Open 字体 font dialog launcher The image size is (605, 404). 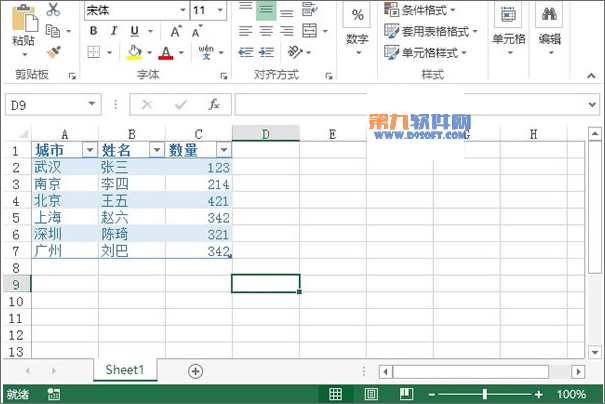223,76
